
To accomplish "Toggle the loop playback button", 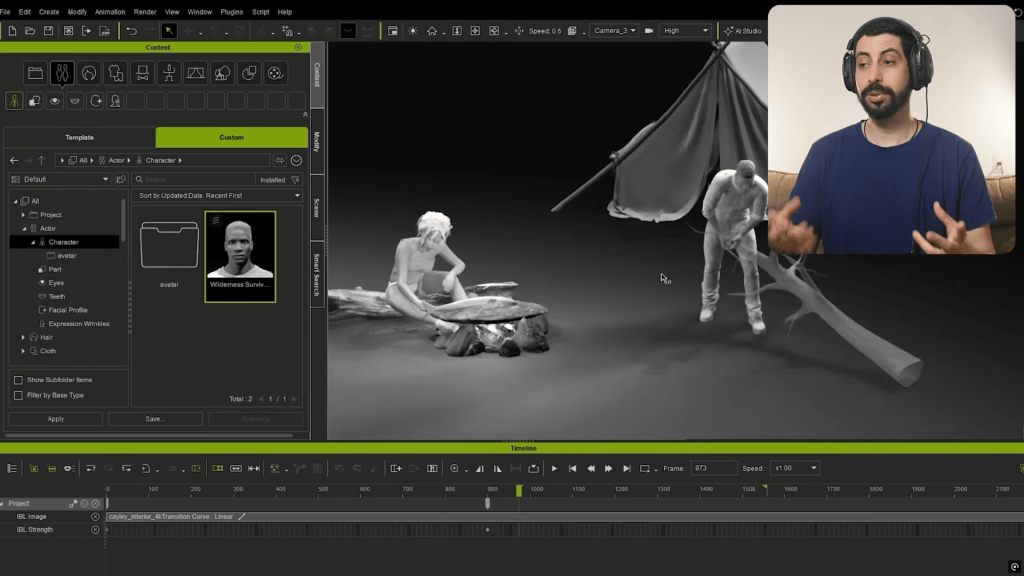I will 645,468.
